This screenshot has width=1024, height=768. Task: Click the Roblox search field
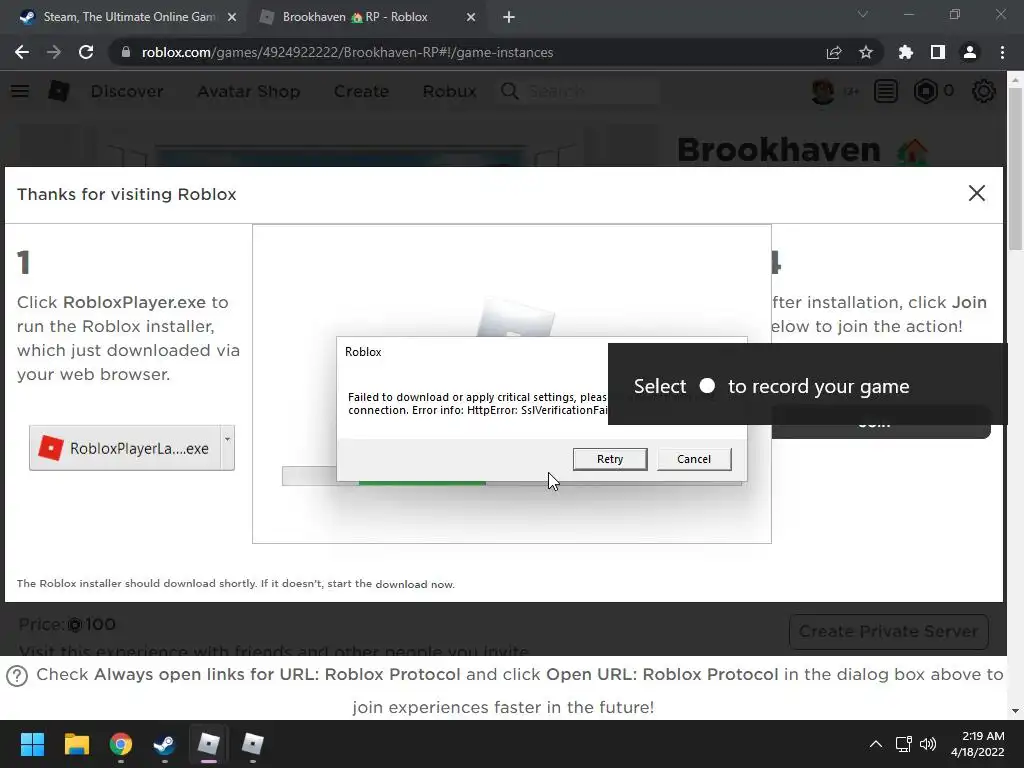(591, 91)
